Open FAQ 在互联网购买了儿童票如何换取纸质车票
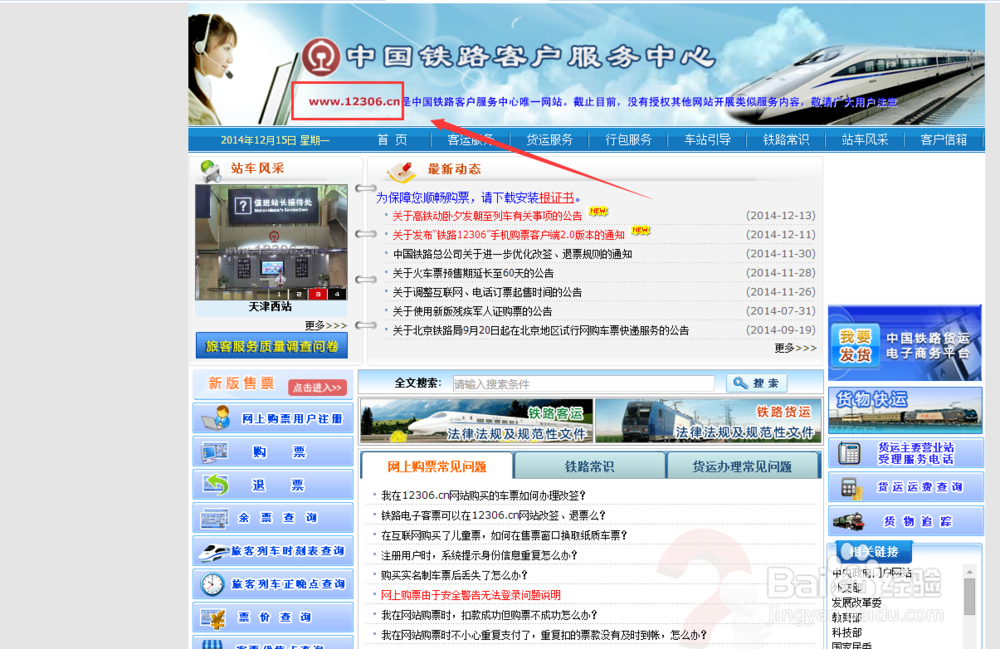Image resolution: width=1000 pixels, height=649 pixels. point(504,536)
